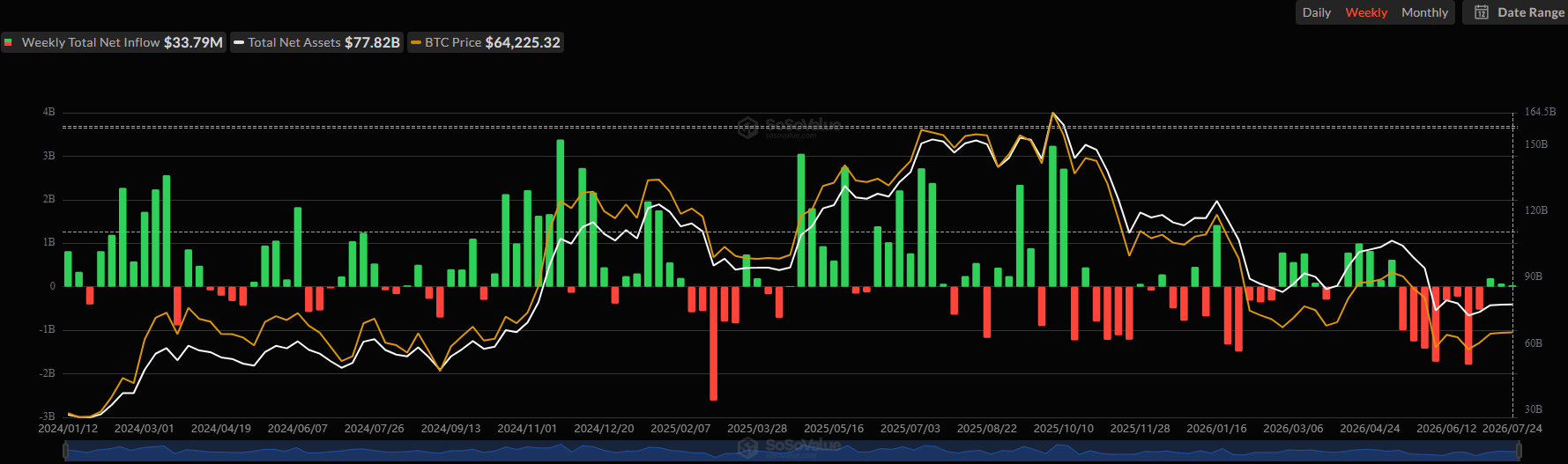
Task: Click the $77.82B net assets value
Action: coord(372,42)
